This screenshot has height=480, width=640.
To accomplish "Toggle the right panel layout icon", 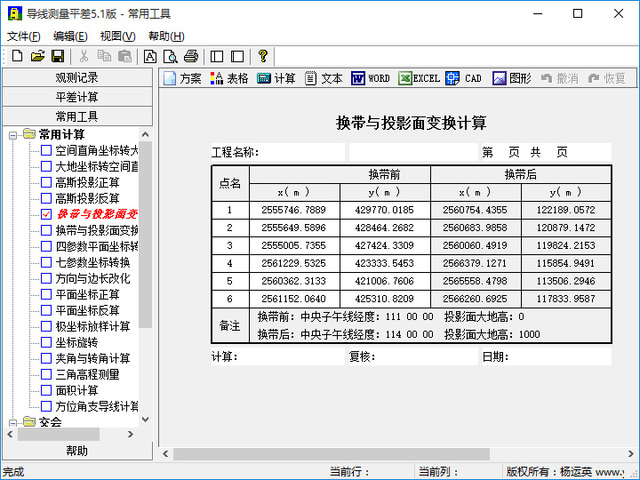I will point(237,56).
